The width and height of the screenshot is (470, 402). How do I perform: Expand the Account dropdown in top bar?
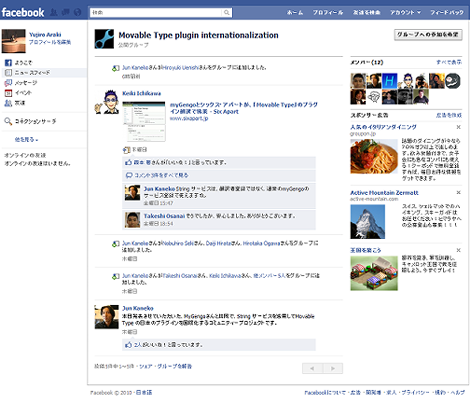pyautogui.click(x=405, y=13)
